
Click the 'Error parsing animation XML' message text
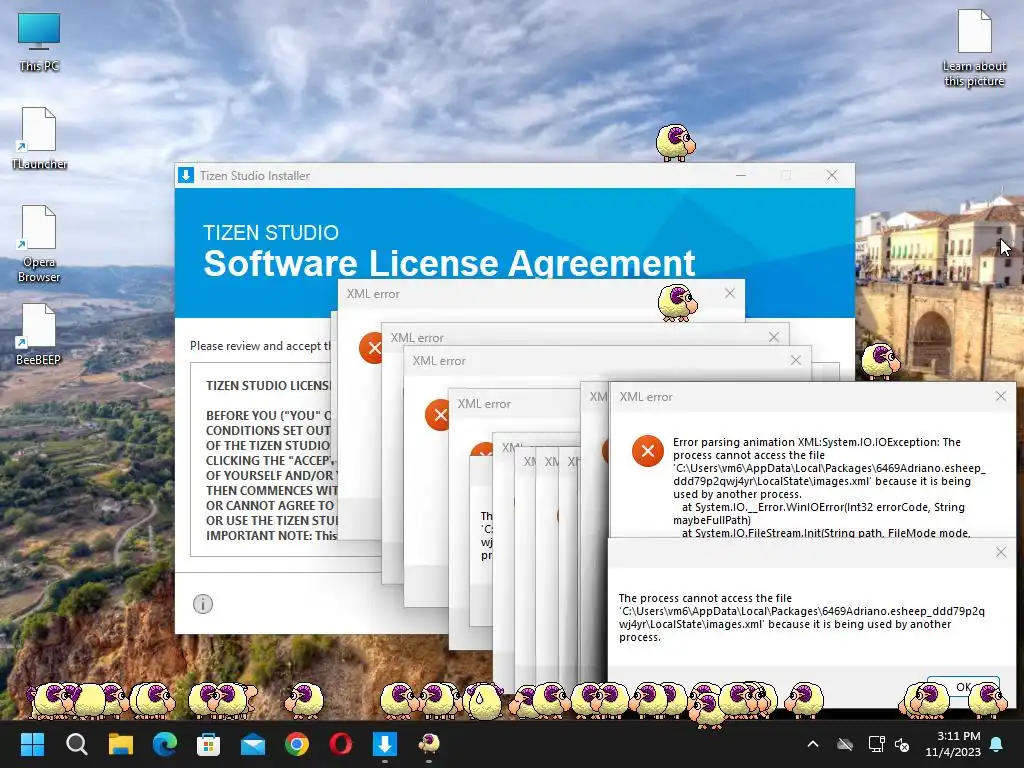click(x=829, y=487)
